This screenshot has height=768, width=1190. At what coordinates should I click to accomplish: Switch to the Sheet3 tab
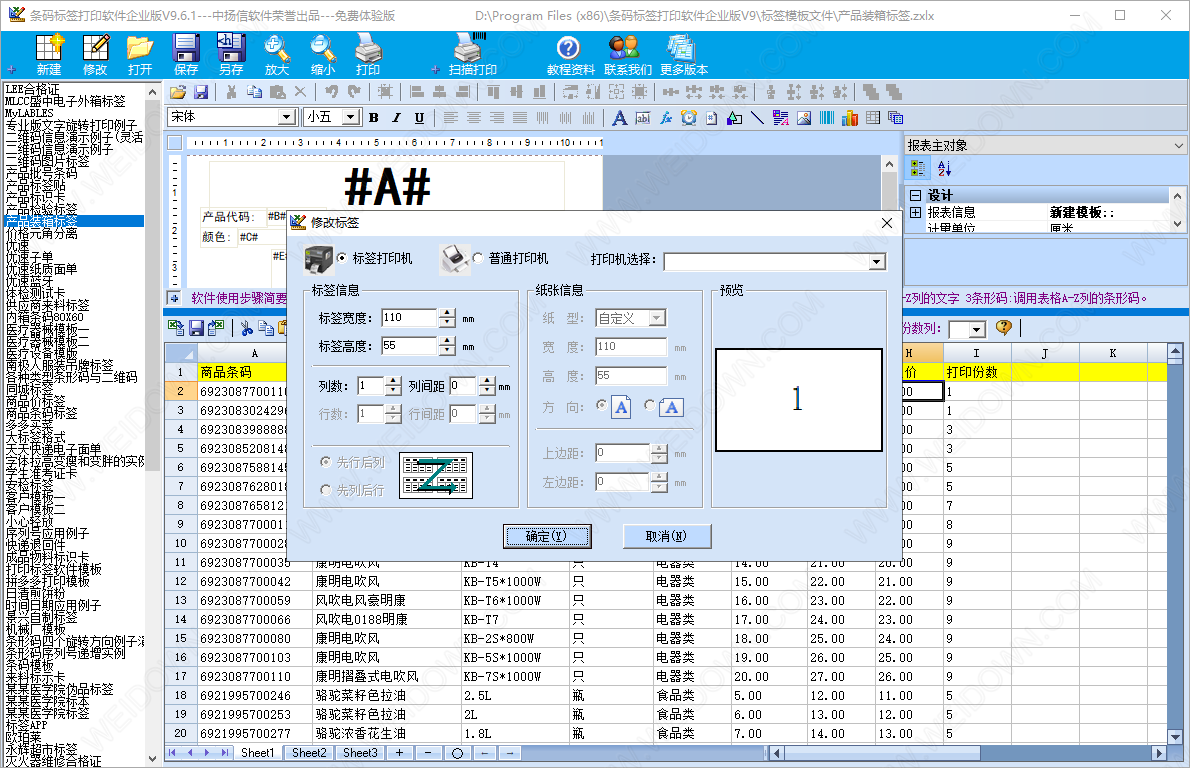point(360,753)
